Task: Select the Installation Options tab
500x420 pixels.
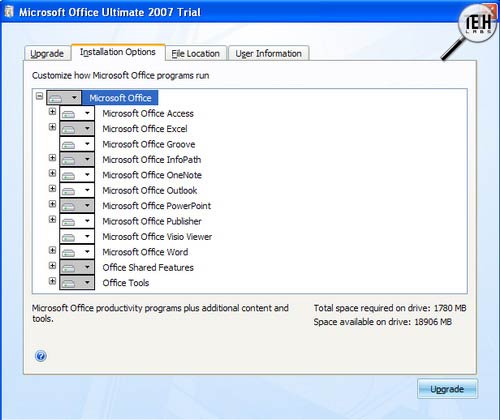Action: pos(118,52)
